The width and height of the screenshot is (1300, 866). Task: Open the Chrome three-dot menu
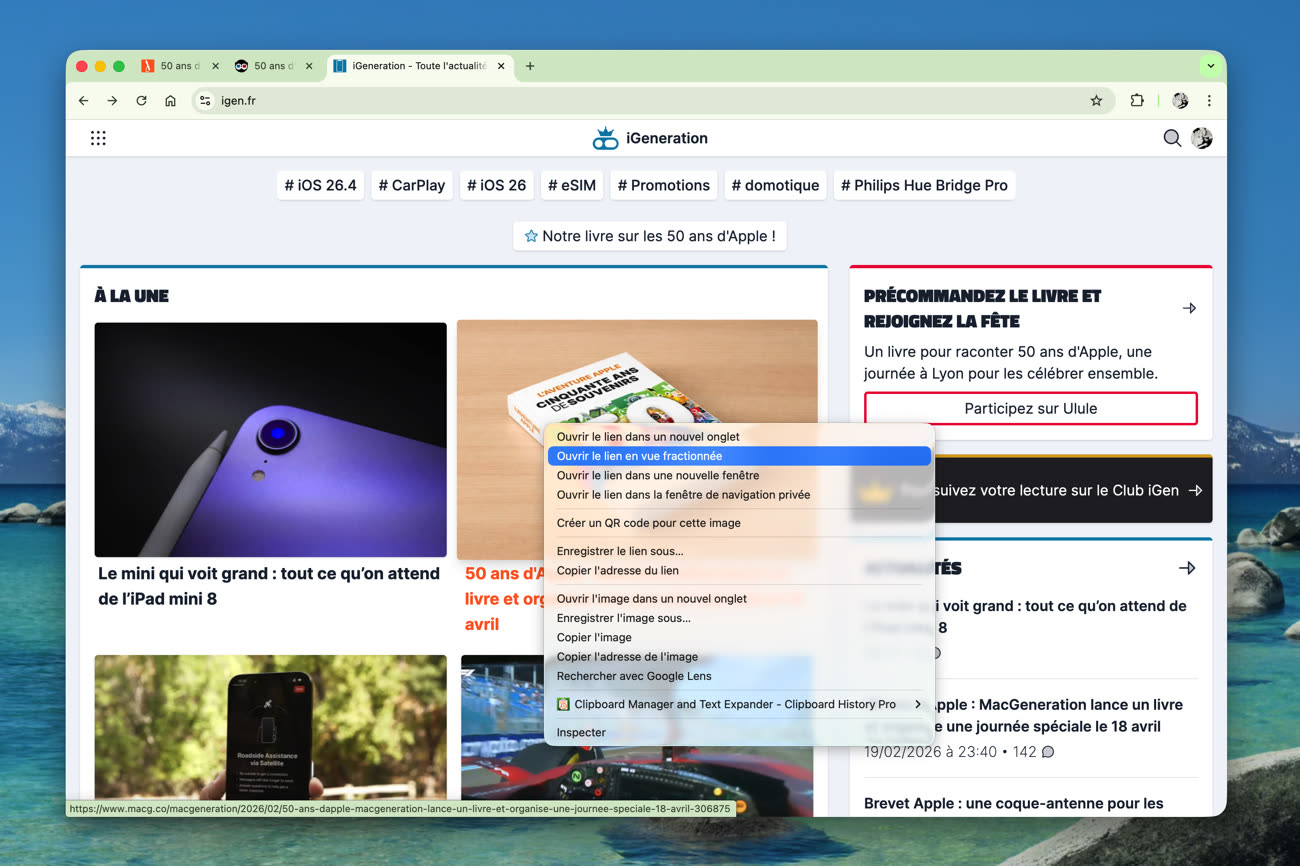(x=1209, y=101)
